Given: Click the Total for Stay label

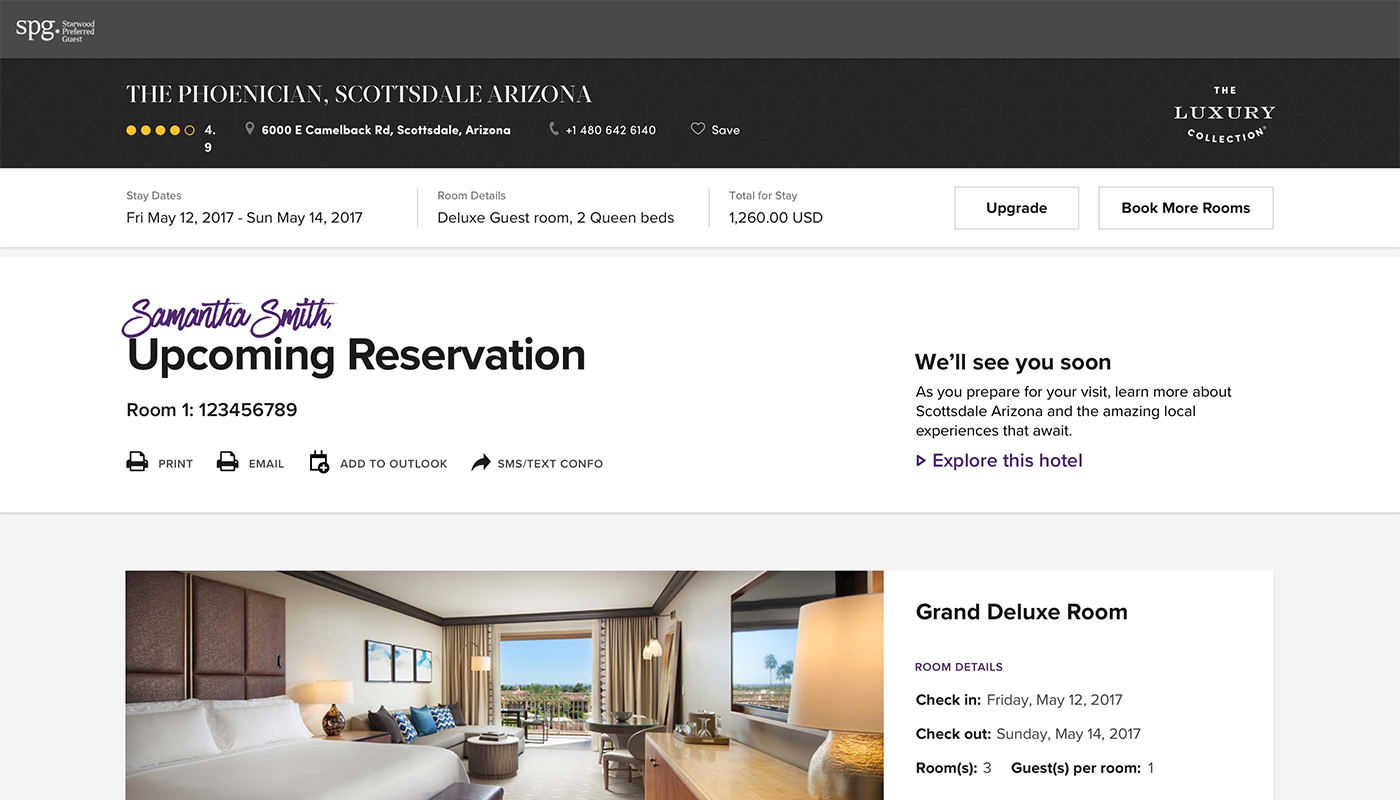Looking at the screenshot, I should (763, 196).
